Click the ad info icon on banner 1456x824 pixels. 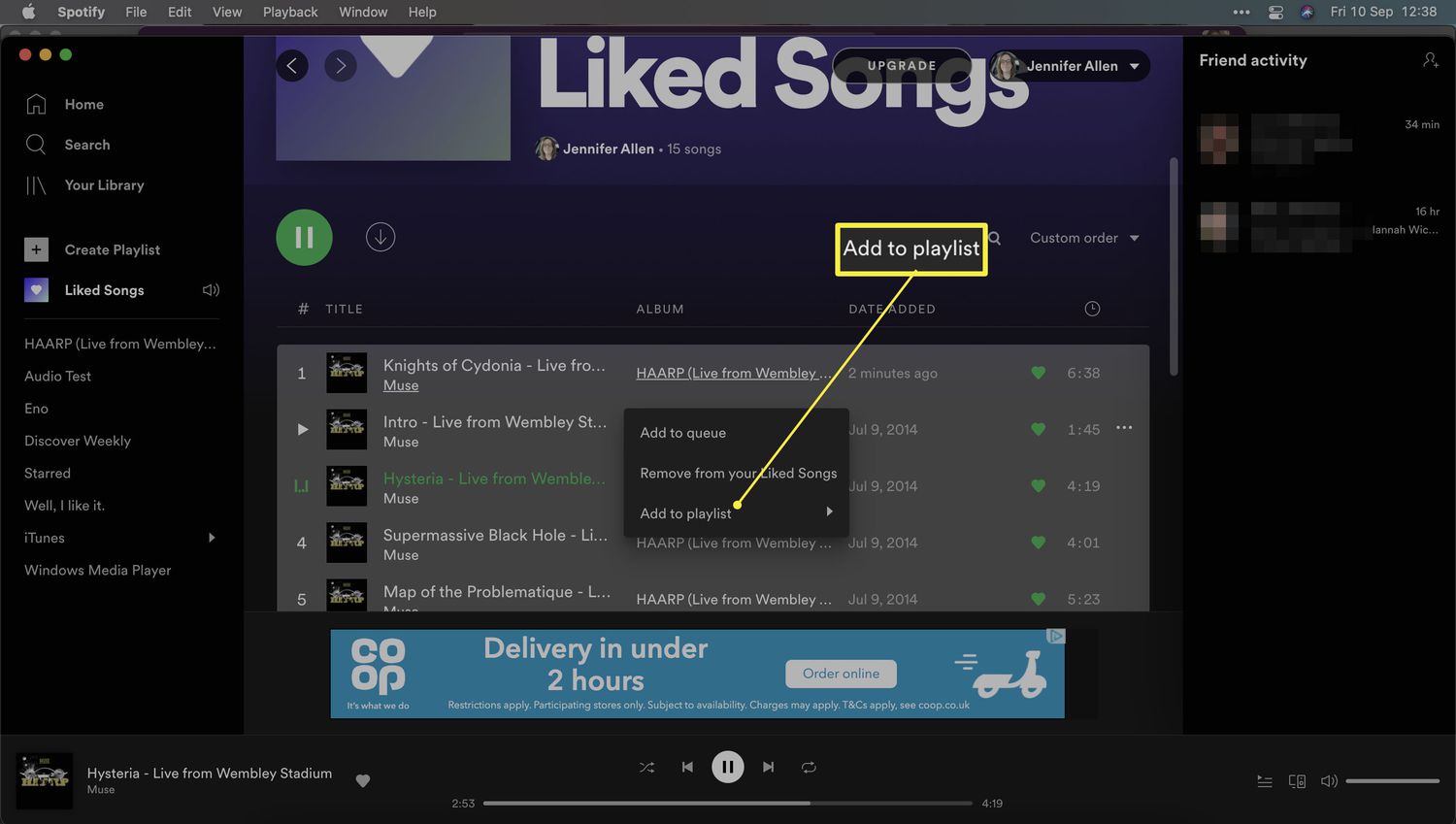click(x=1056, y=636)
